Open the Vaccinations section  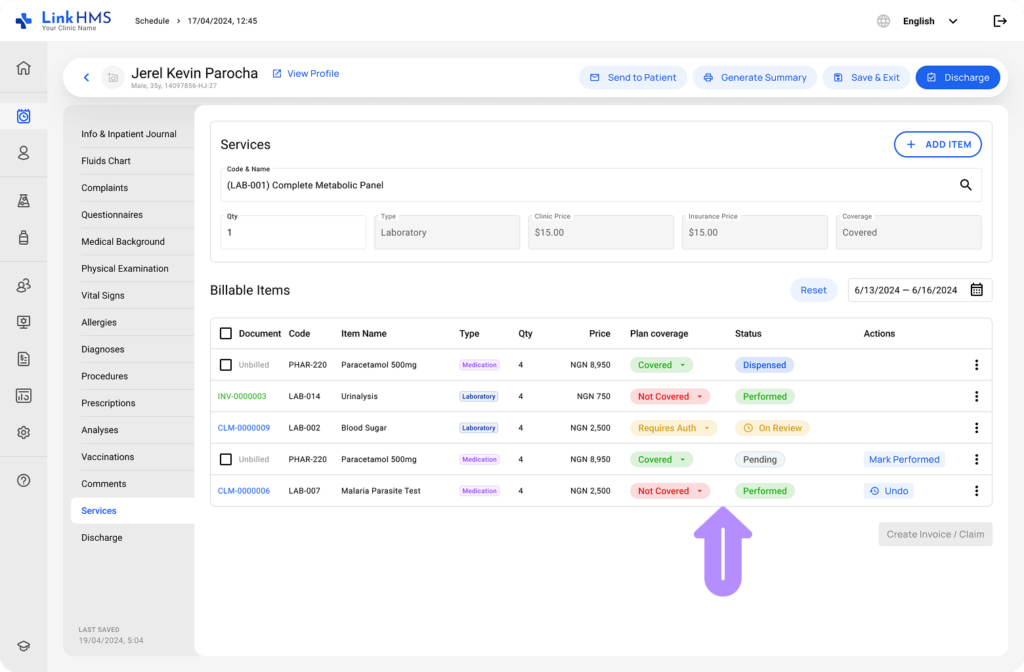(x=107, y=457)
